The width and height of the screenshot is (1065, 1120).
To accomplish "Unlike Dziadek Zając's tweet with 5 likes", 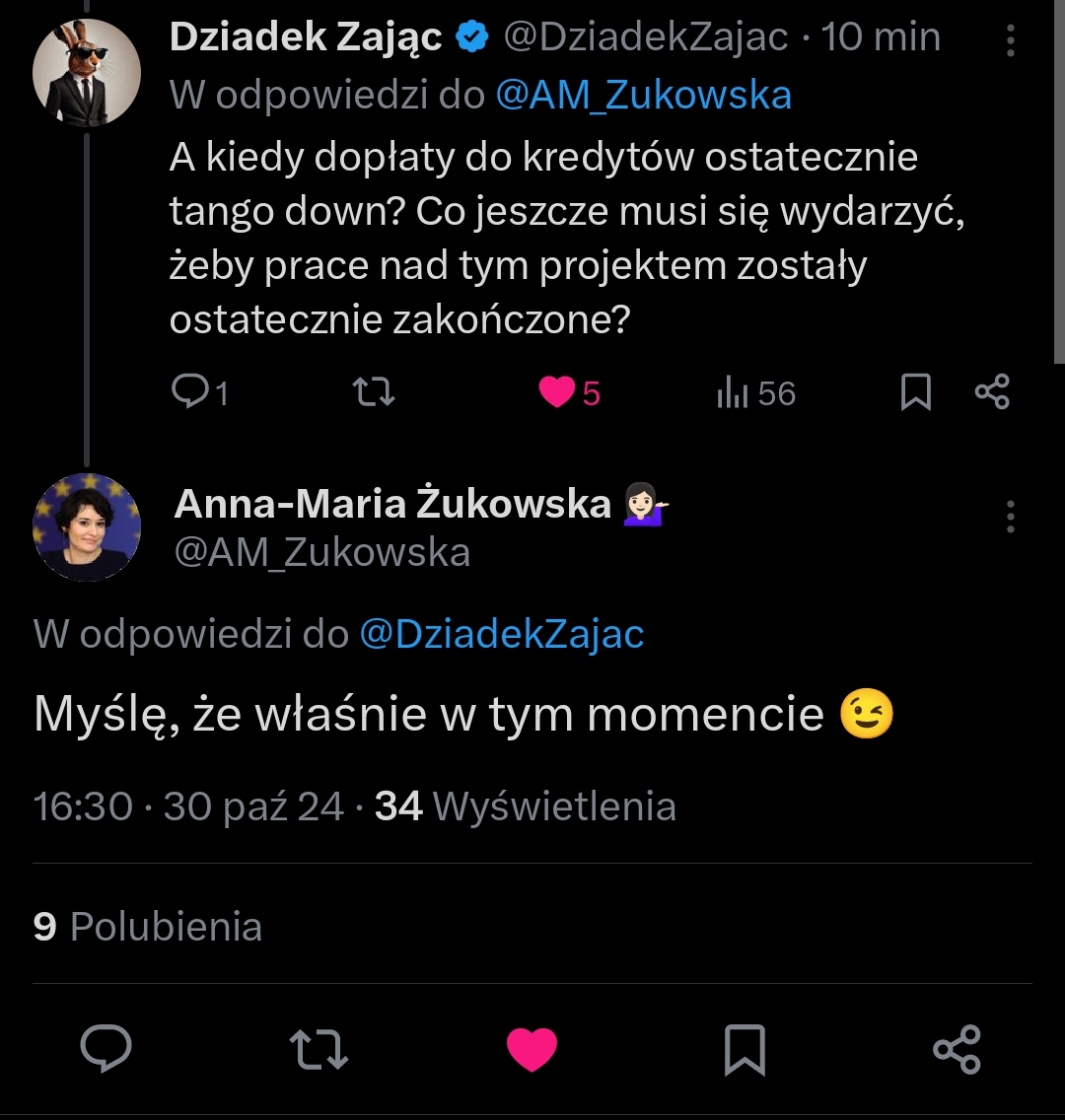I will (557, 392).
